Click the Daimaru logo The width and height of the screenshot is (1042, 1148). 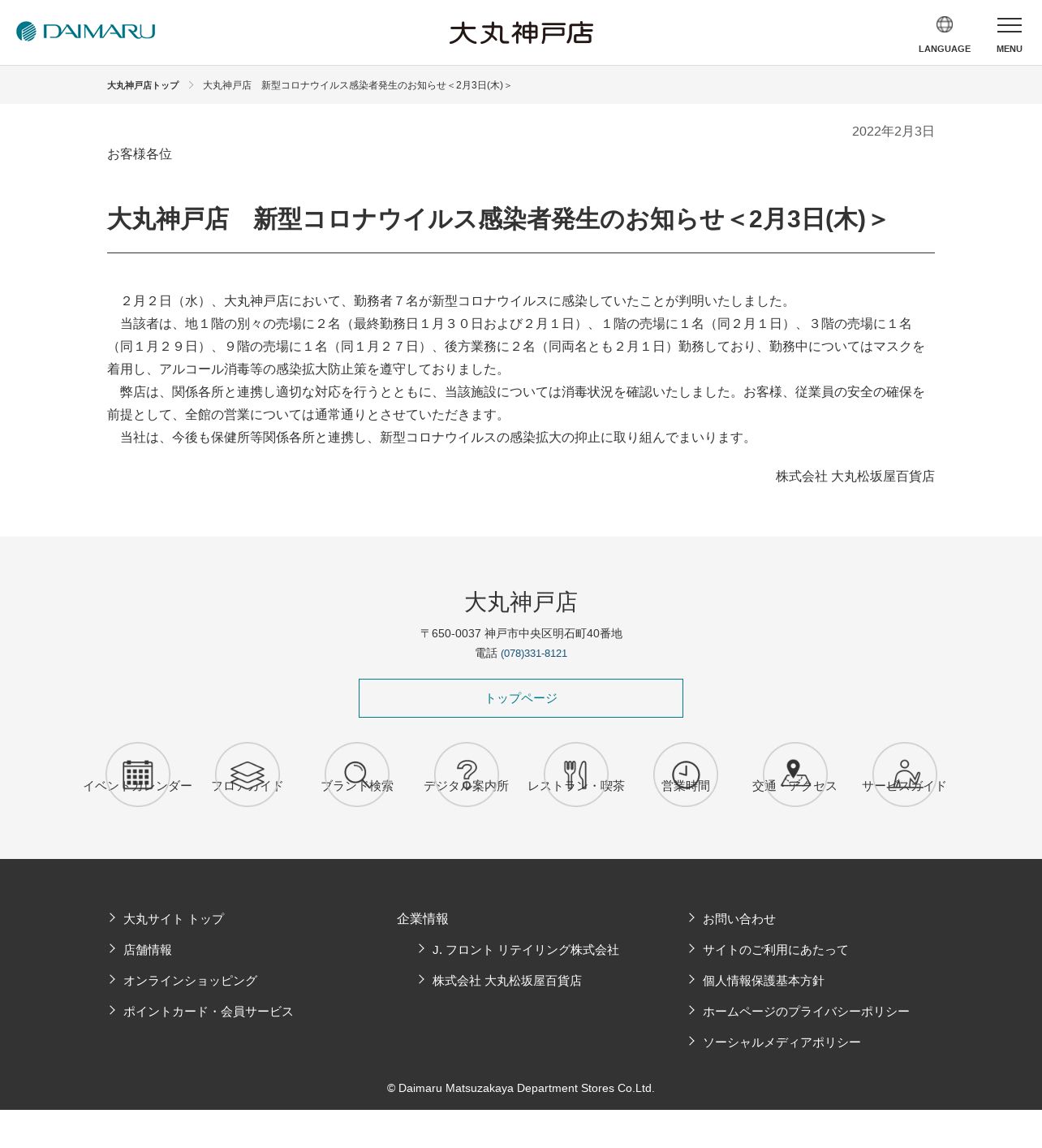(85, 32)
